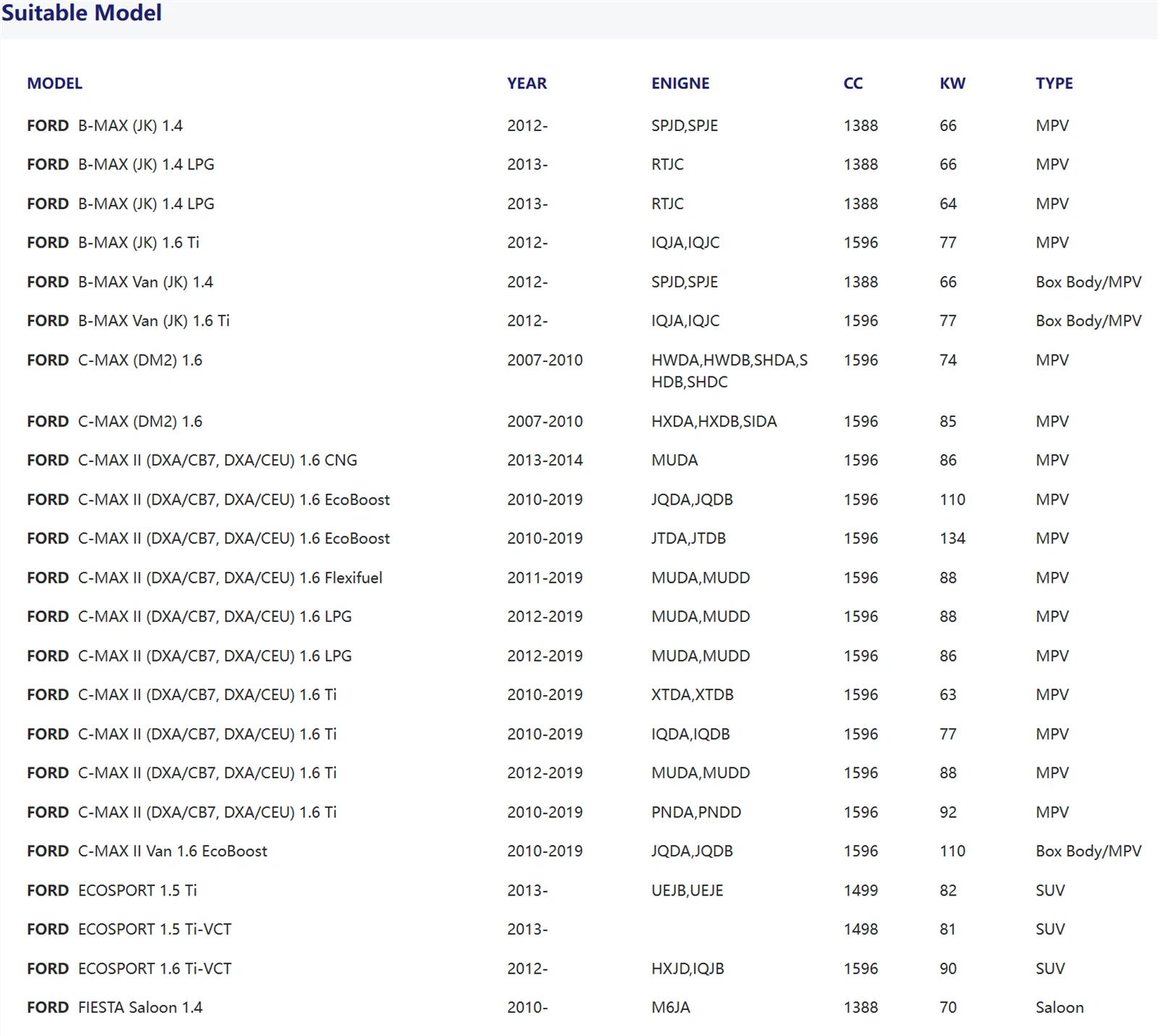1158x1036 pixels.
Task: Click the HWDA,HWDB,SHDA engine codes cell
Action: 730,371
